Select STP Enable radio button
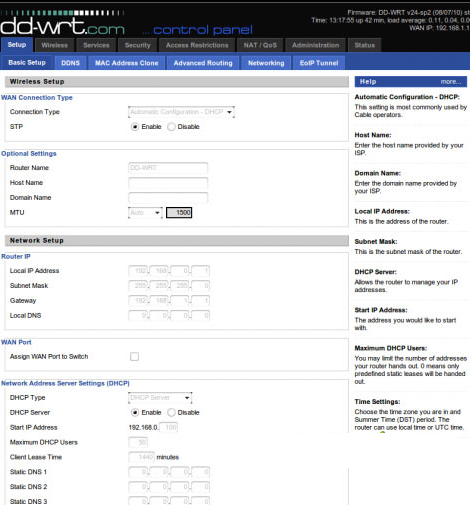This screenshot has height=513, width=470. [x=135, y=127]
